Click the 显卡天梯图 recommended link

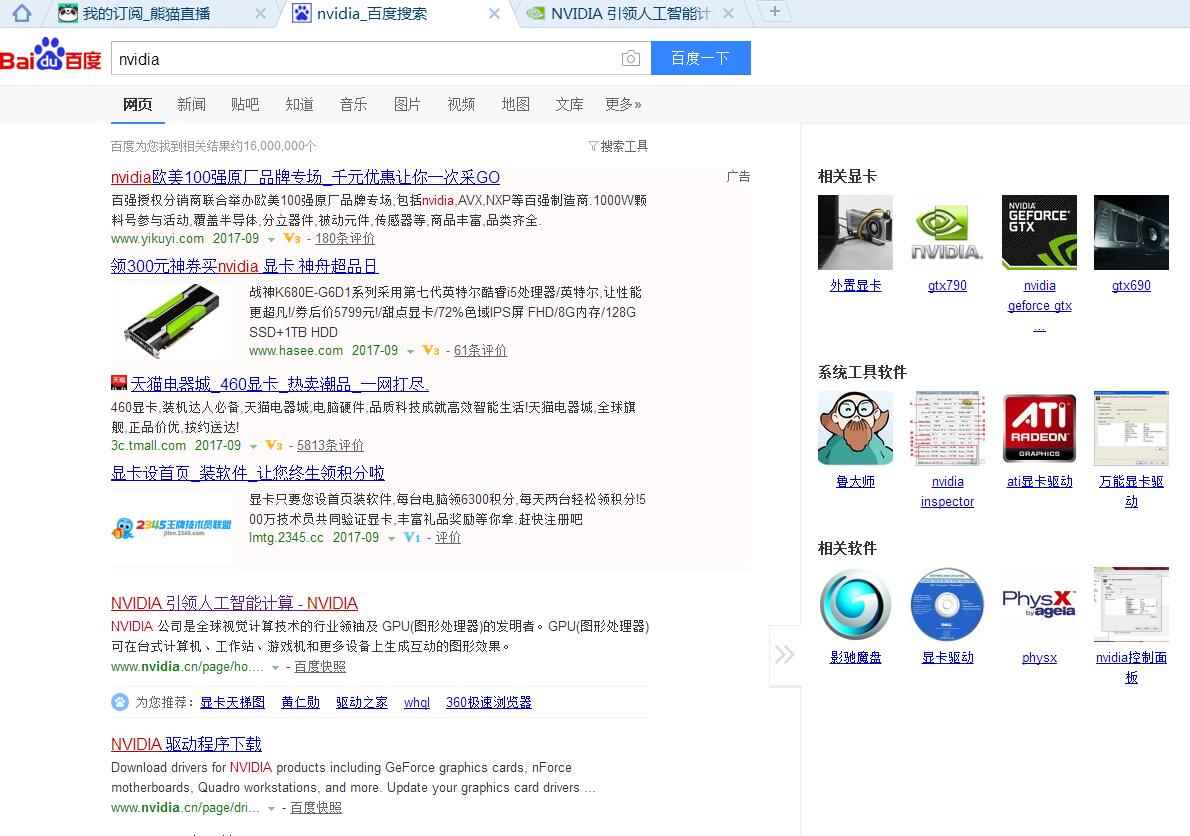point(232,703)
